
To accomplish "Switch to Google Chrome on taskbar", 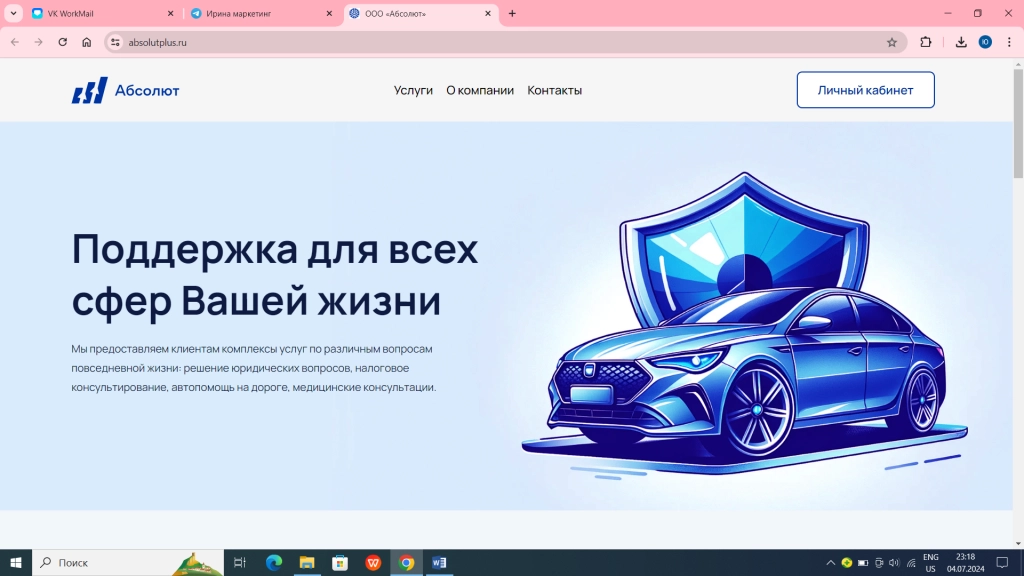I will click(x=406, y=562).
